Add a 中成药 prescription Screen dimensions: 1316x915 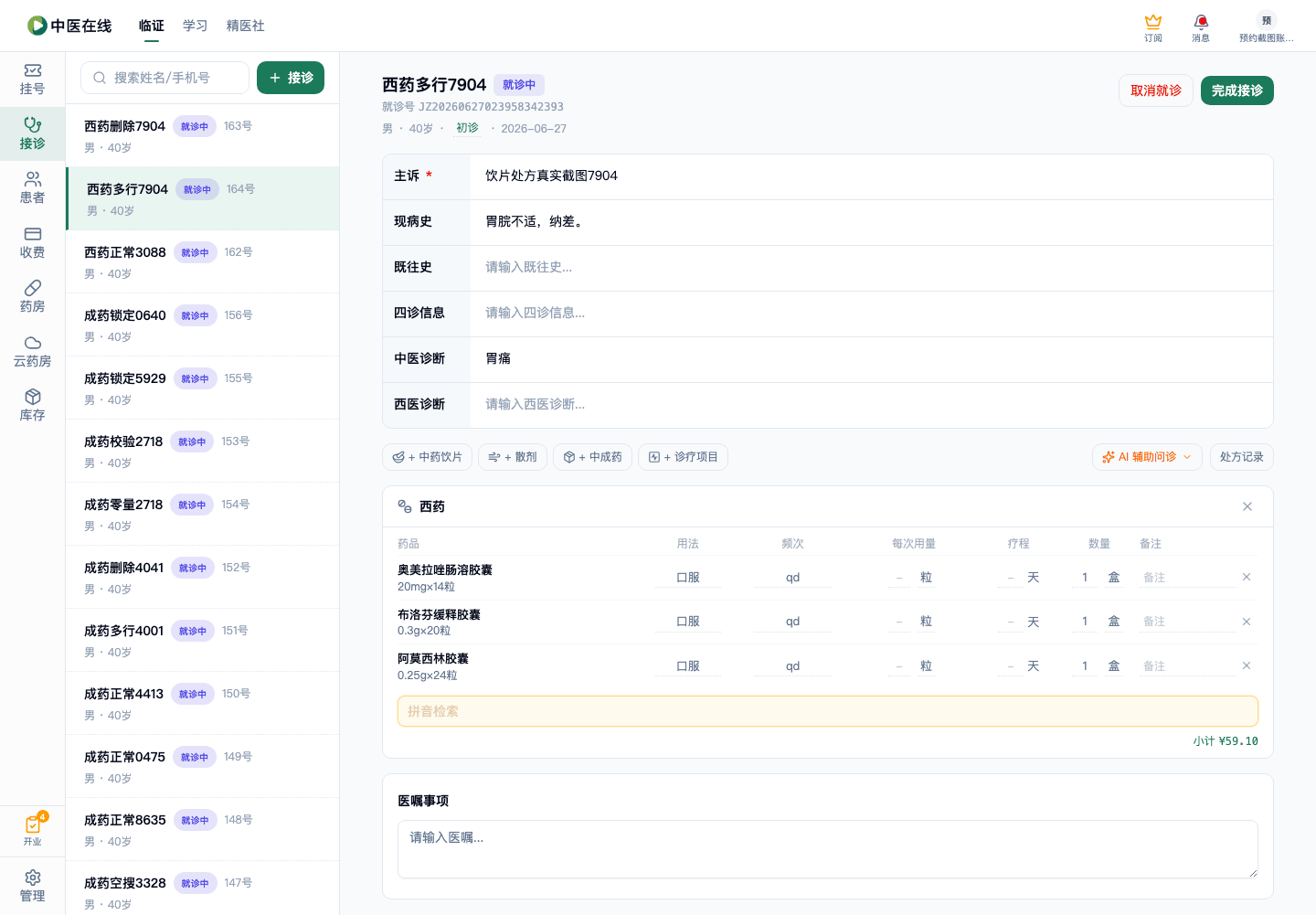[592, 457]
